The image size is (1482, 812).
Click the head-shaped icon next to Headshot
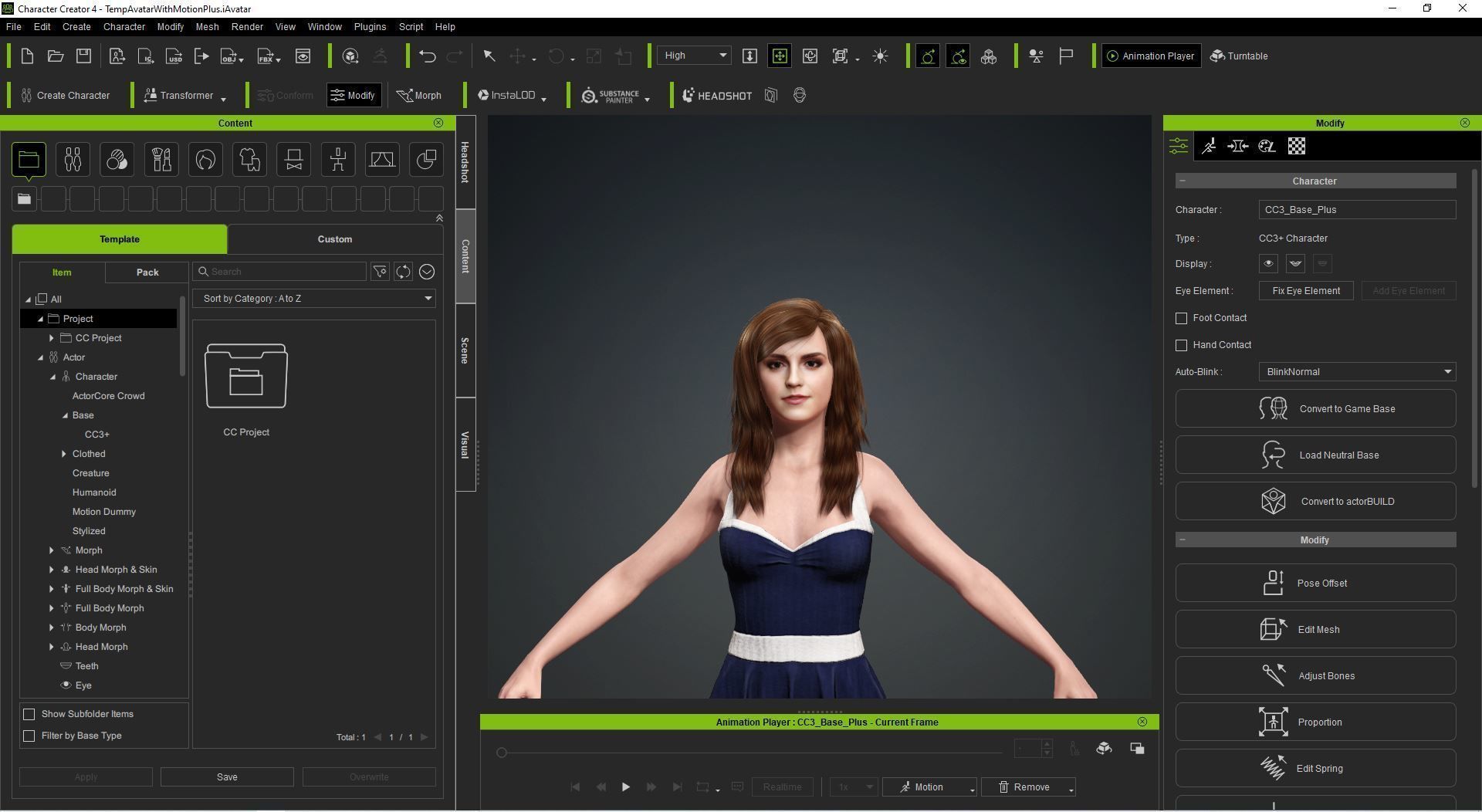(x=800, y=96)
